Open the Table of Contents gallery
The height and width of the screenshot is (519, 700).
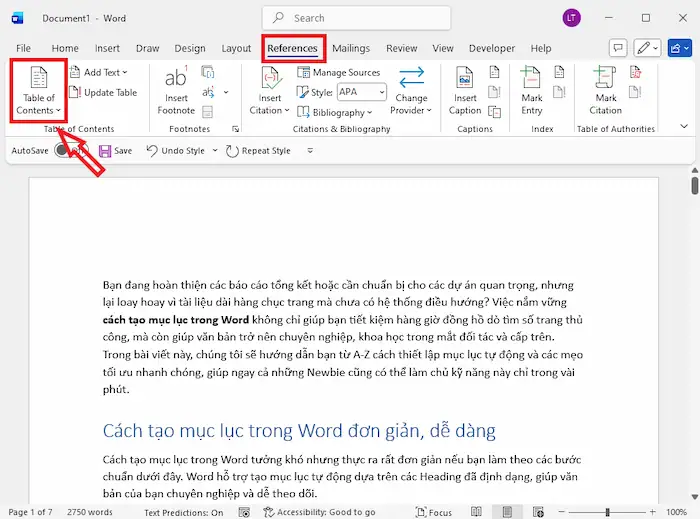point(39,92)
